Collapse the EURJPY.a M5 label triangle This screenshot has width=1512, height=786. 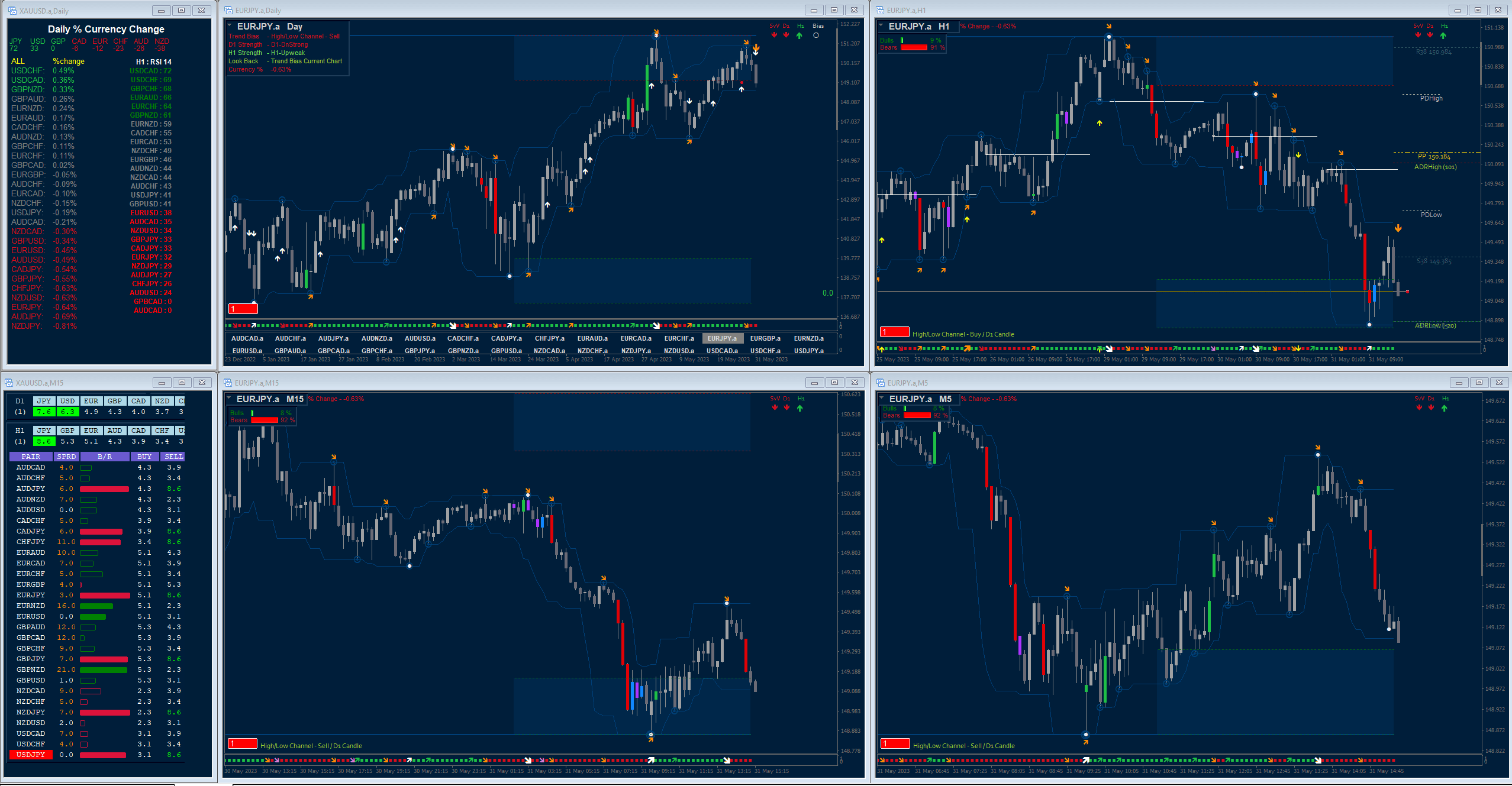tap(882, 398)
